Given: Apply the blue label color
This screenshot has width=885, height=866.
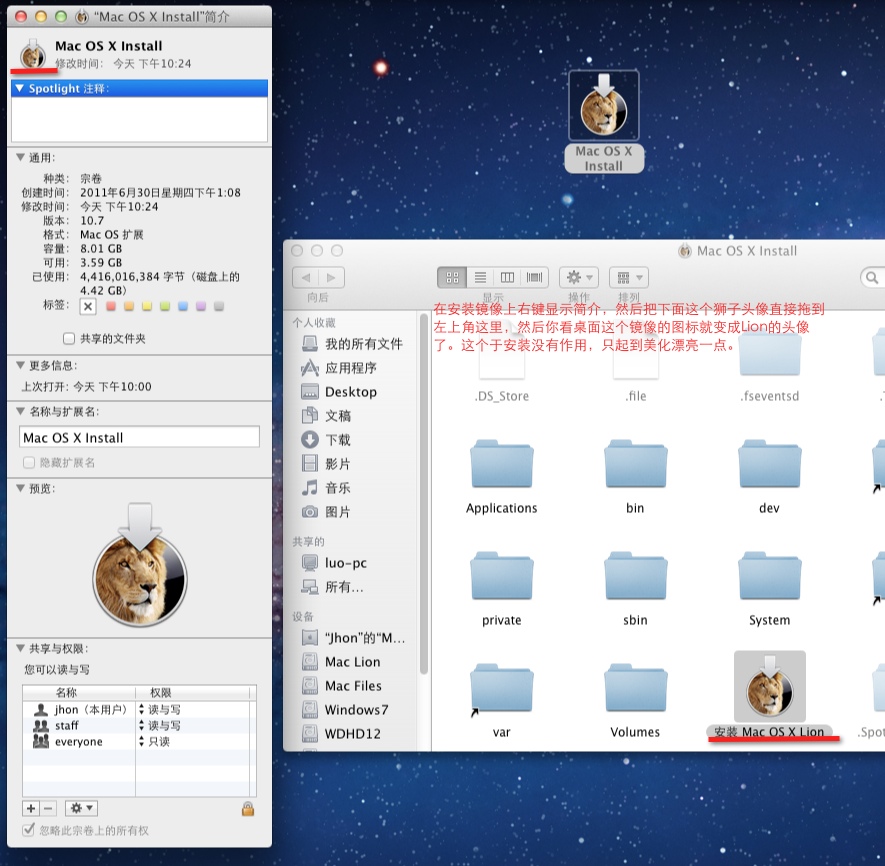Looking at the screenshot, I should pyautogui.click(x=183, y=307).
